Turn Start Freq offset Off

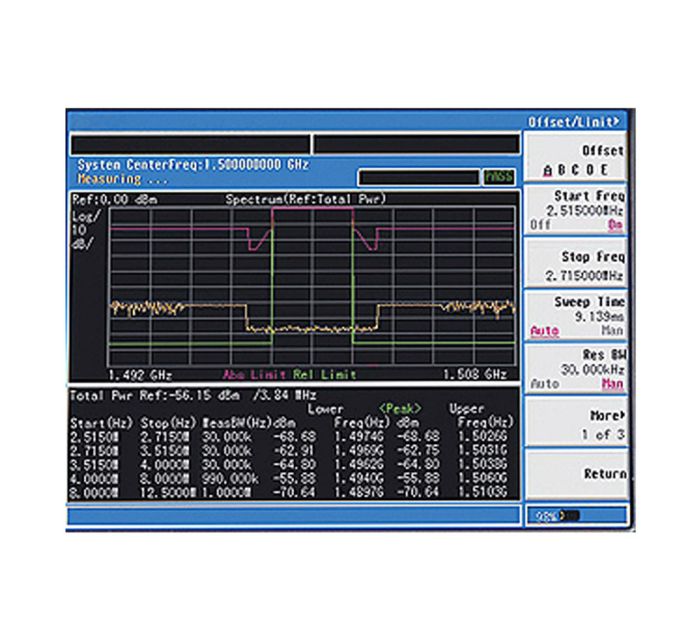pos(540,225)
